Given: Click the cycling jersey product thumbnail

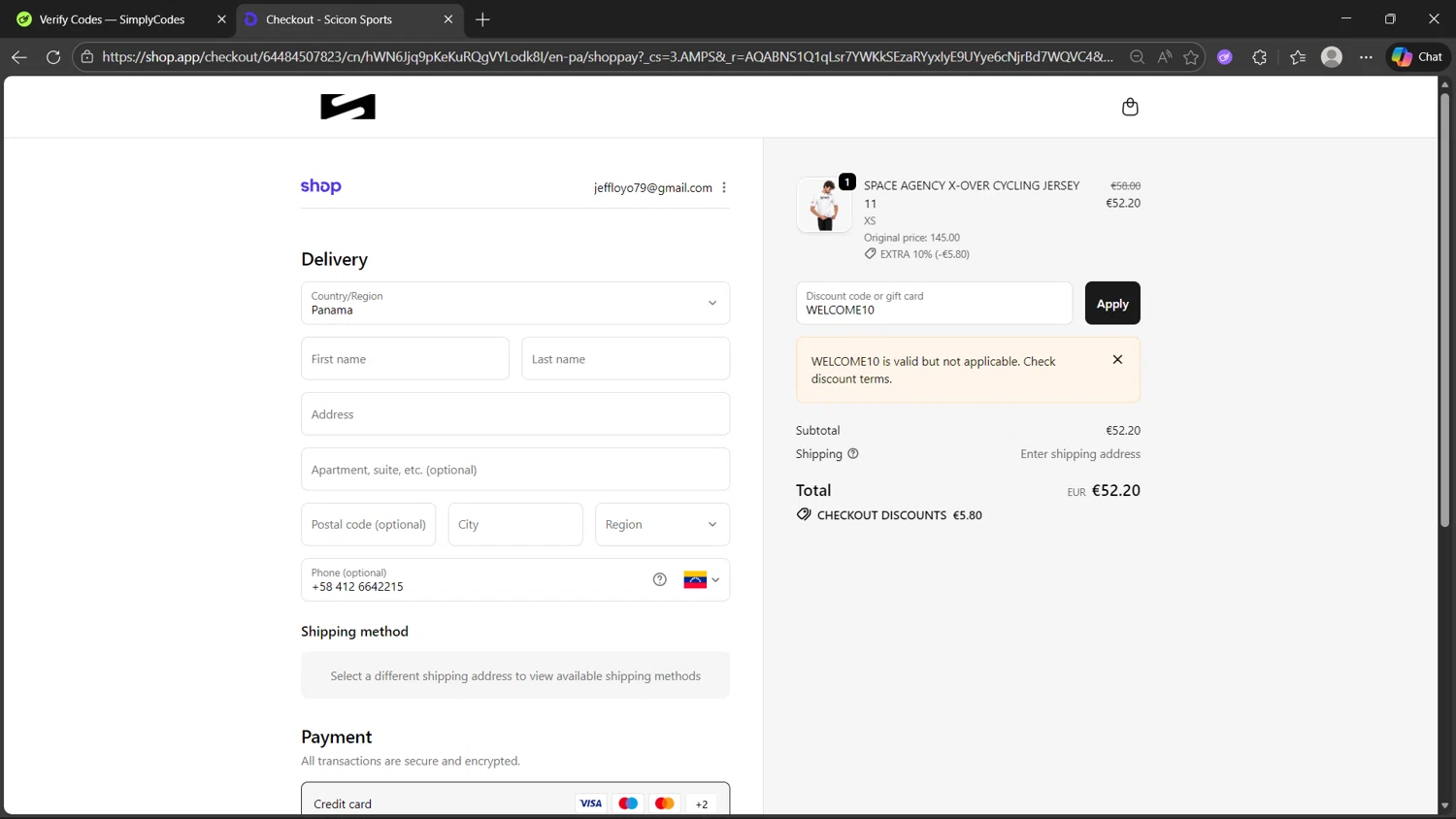Looking at the screenshot, I should tap(824, 205).
